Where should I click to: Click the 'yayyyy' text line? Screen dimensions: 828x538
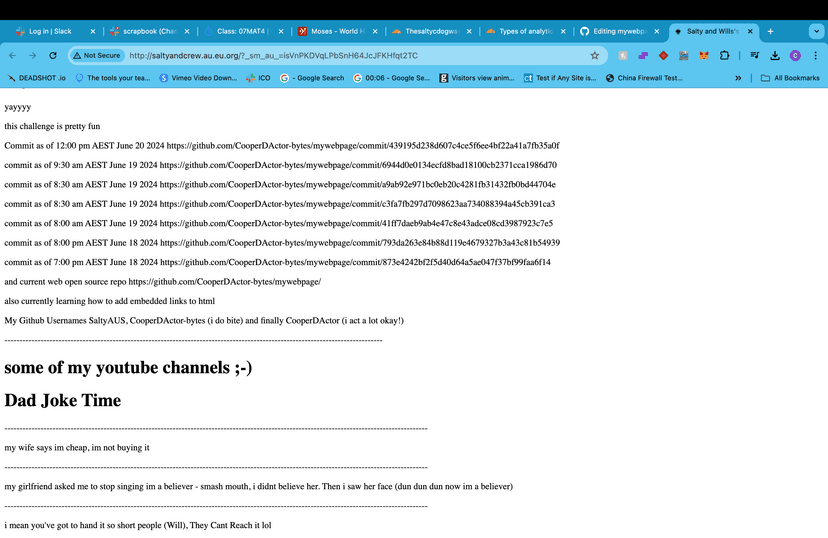[17, 107]
